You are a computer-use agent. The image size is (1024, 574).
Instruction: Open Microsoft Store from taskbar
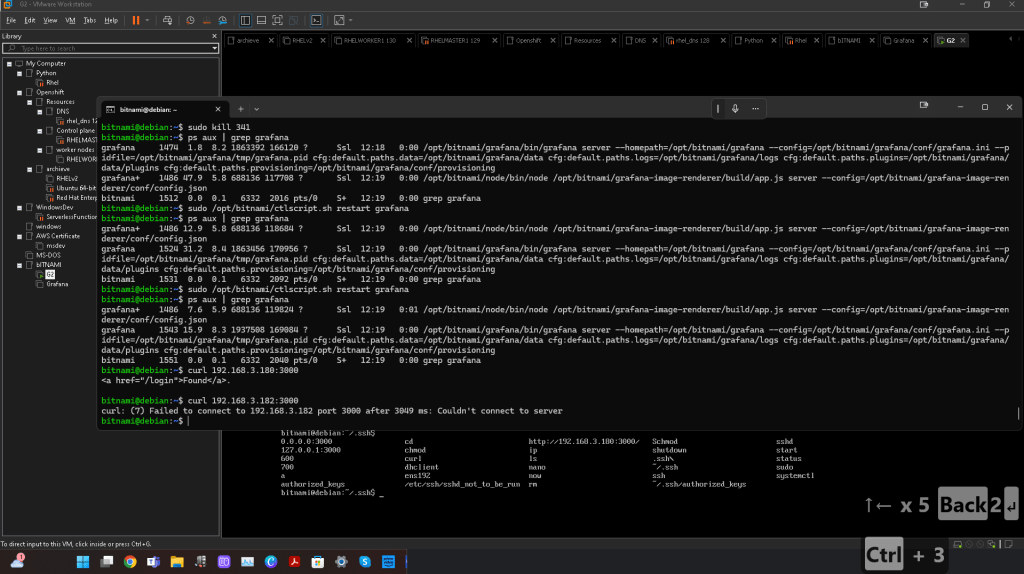tap(318, 562)
